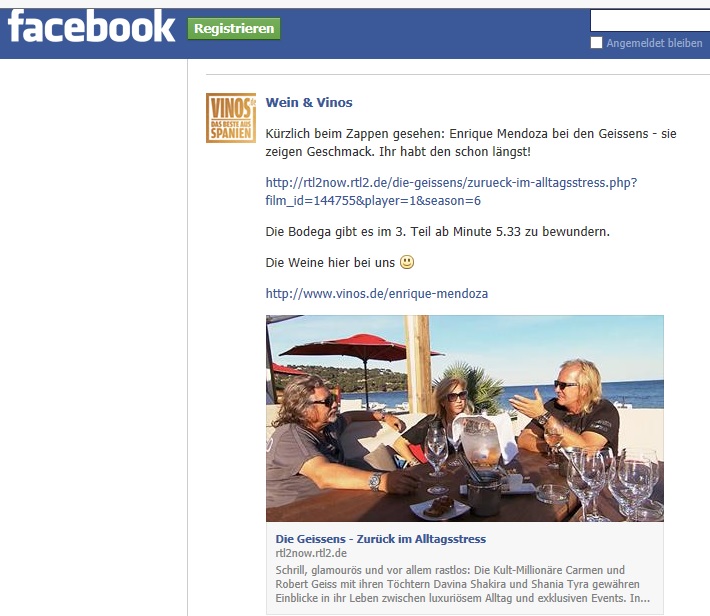
Task: Open the Geissens video preview thumbnail
Action: pyautogui.click(x=465, y=418)
